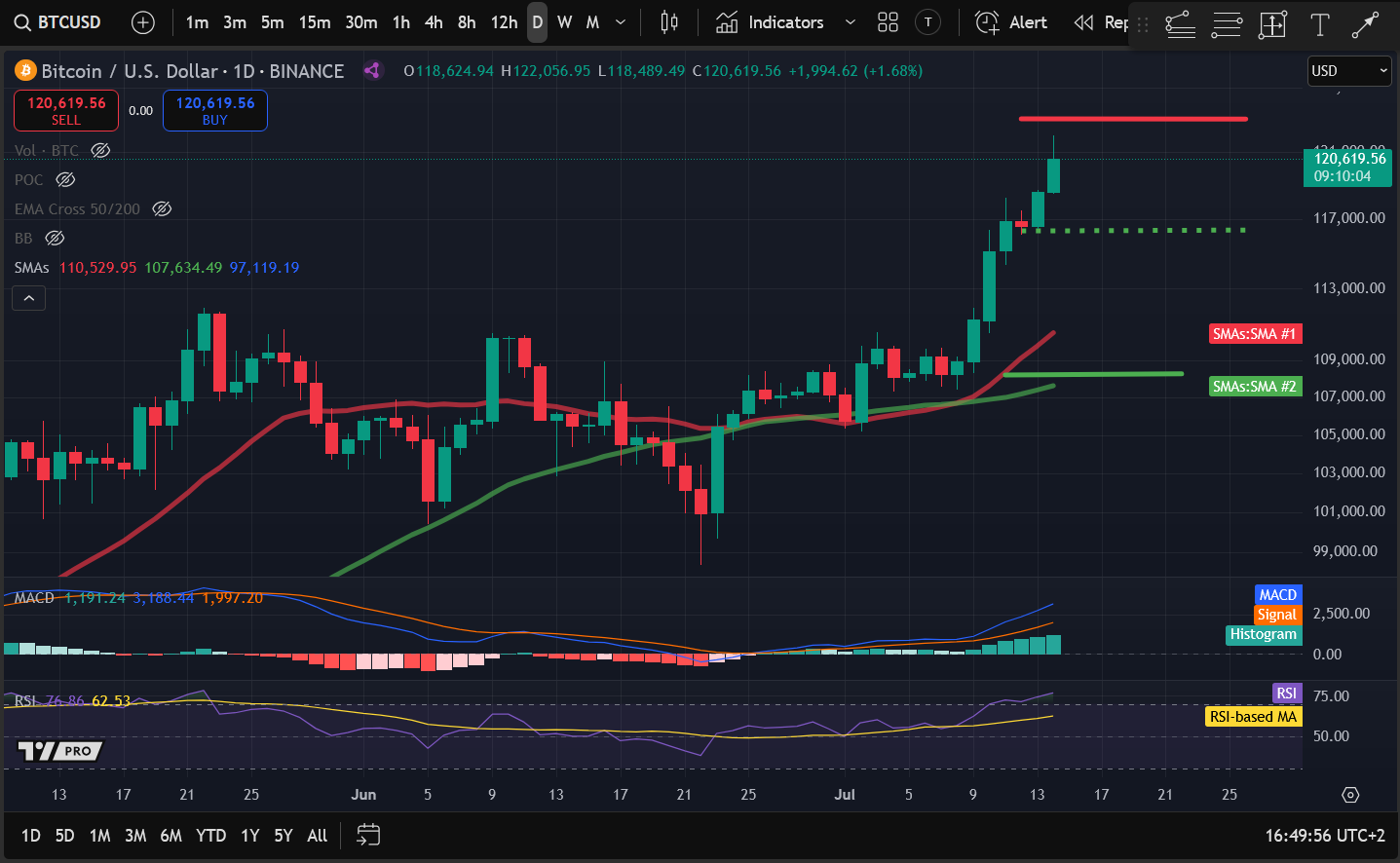Select the 3m timeframe

click(235, 22)
